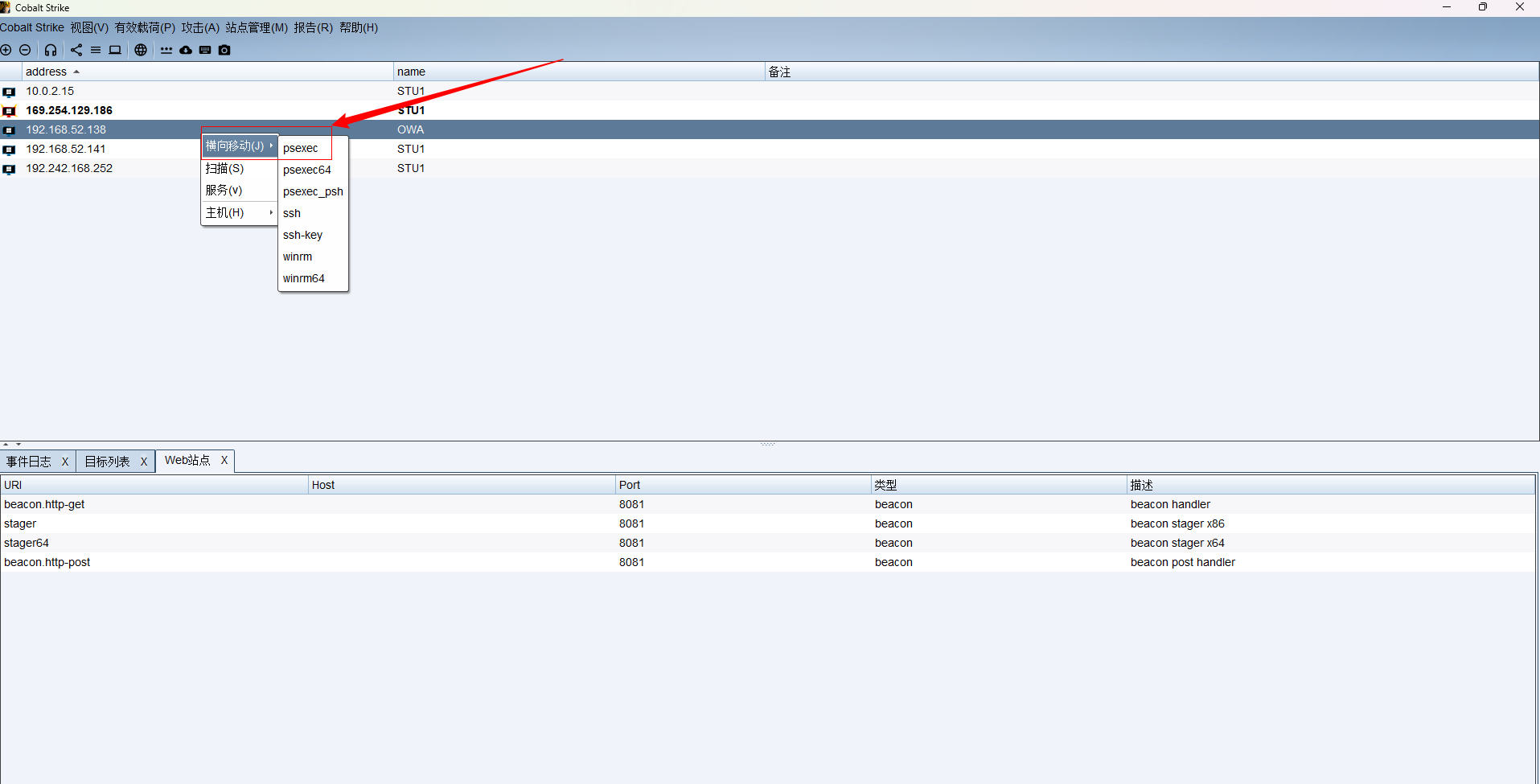Collapse panel using split-pane up arrow
Screen dimensions: 1540x784
click(x=6, y=444)
